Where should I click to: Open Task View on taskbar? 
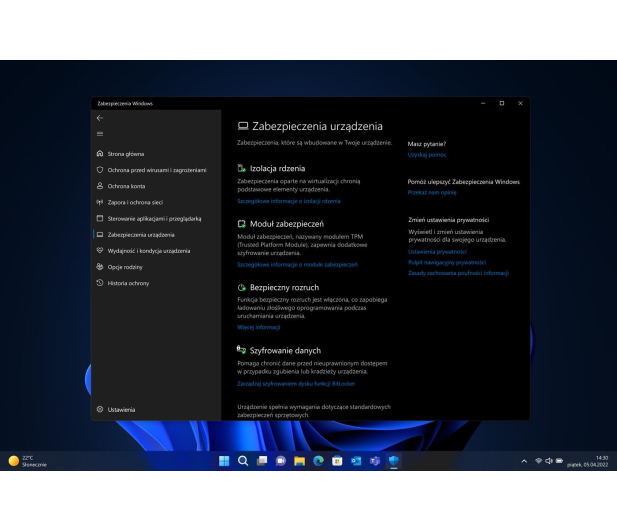click(262, 461)
